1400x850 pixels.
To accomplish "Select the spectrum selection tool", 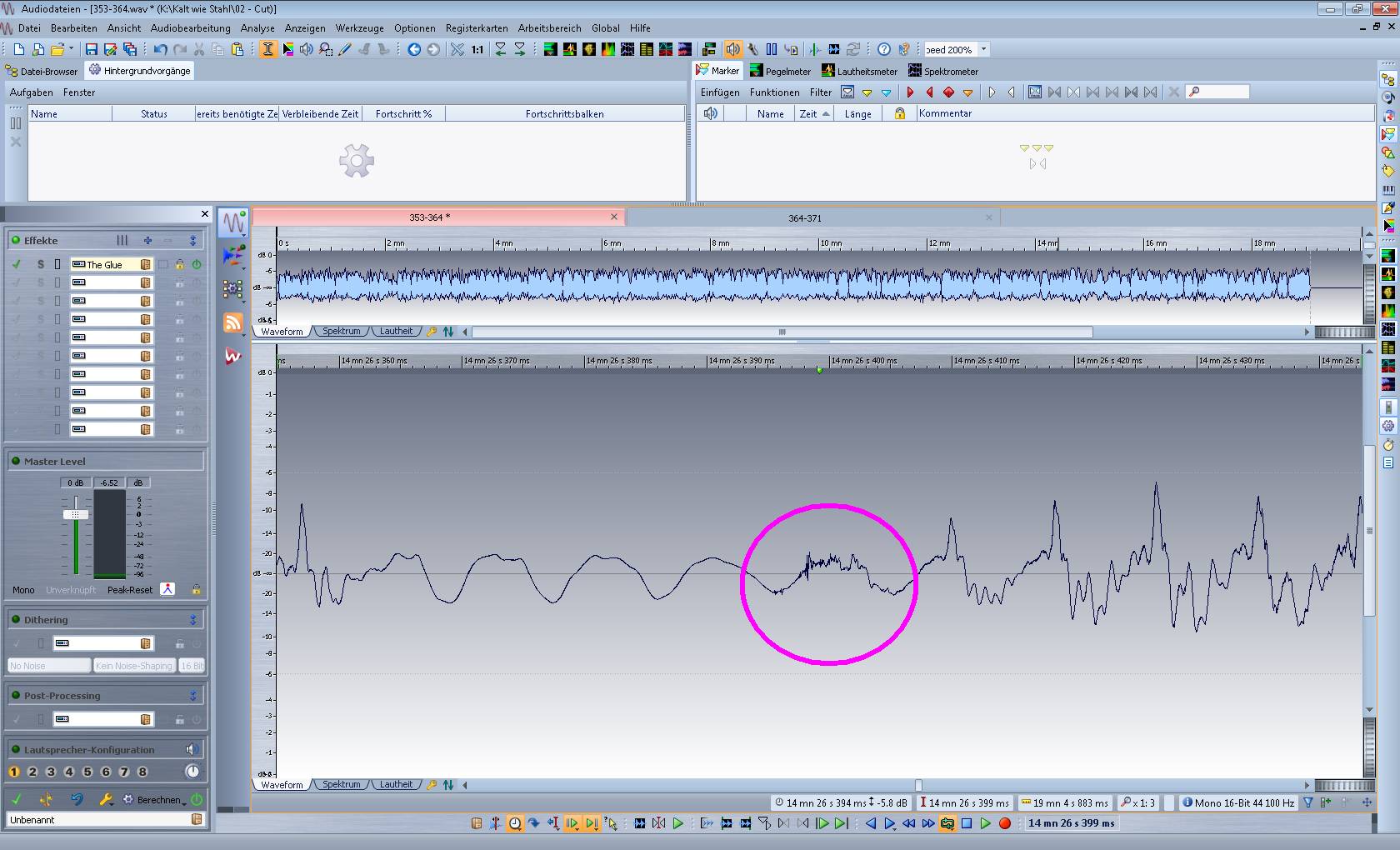I will [x=287, y=50].
